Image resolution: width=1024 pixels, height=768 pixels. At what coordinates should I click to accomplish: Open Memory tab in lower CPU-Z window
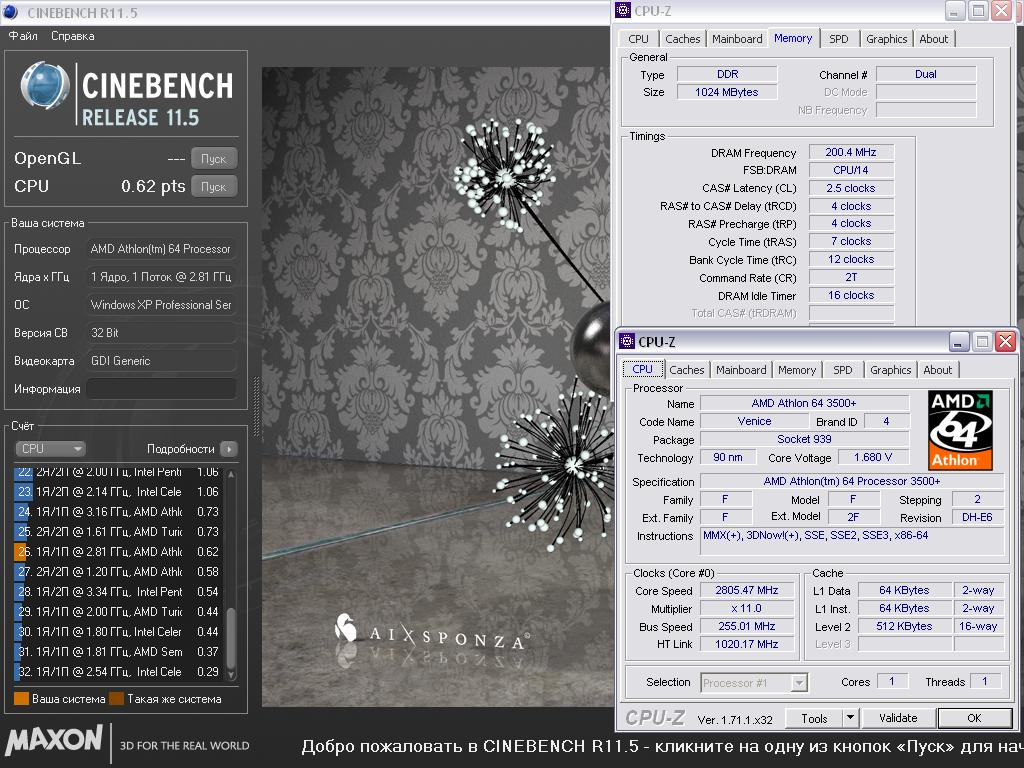(797, 370)
